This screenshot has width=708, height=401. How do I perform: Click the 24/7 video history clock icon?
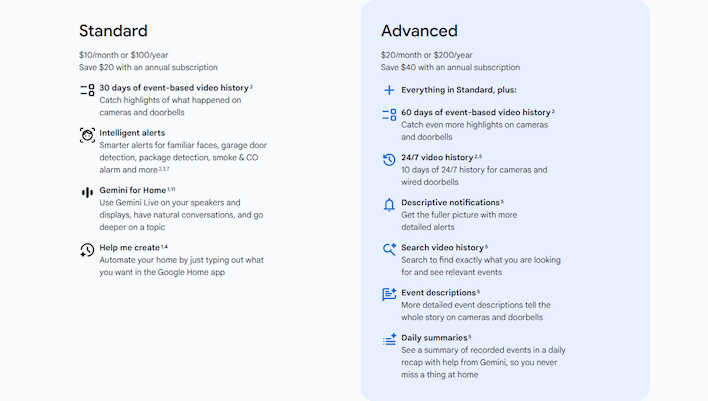[x=389, y=159]
